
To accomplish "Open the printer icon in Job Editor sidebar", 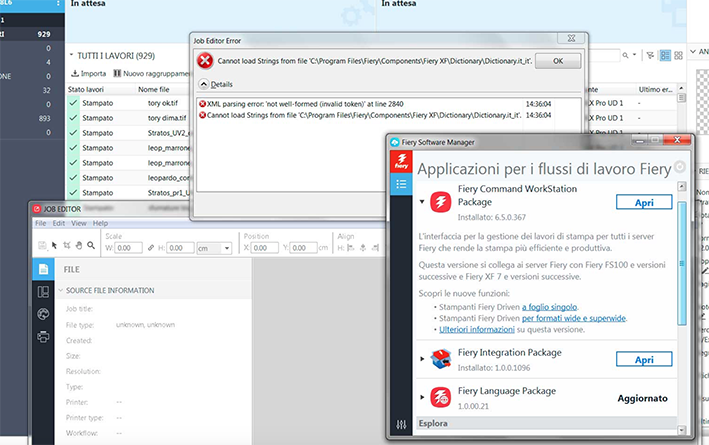I will (x=43, y=336).
